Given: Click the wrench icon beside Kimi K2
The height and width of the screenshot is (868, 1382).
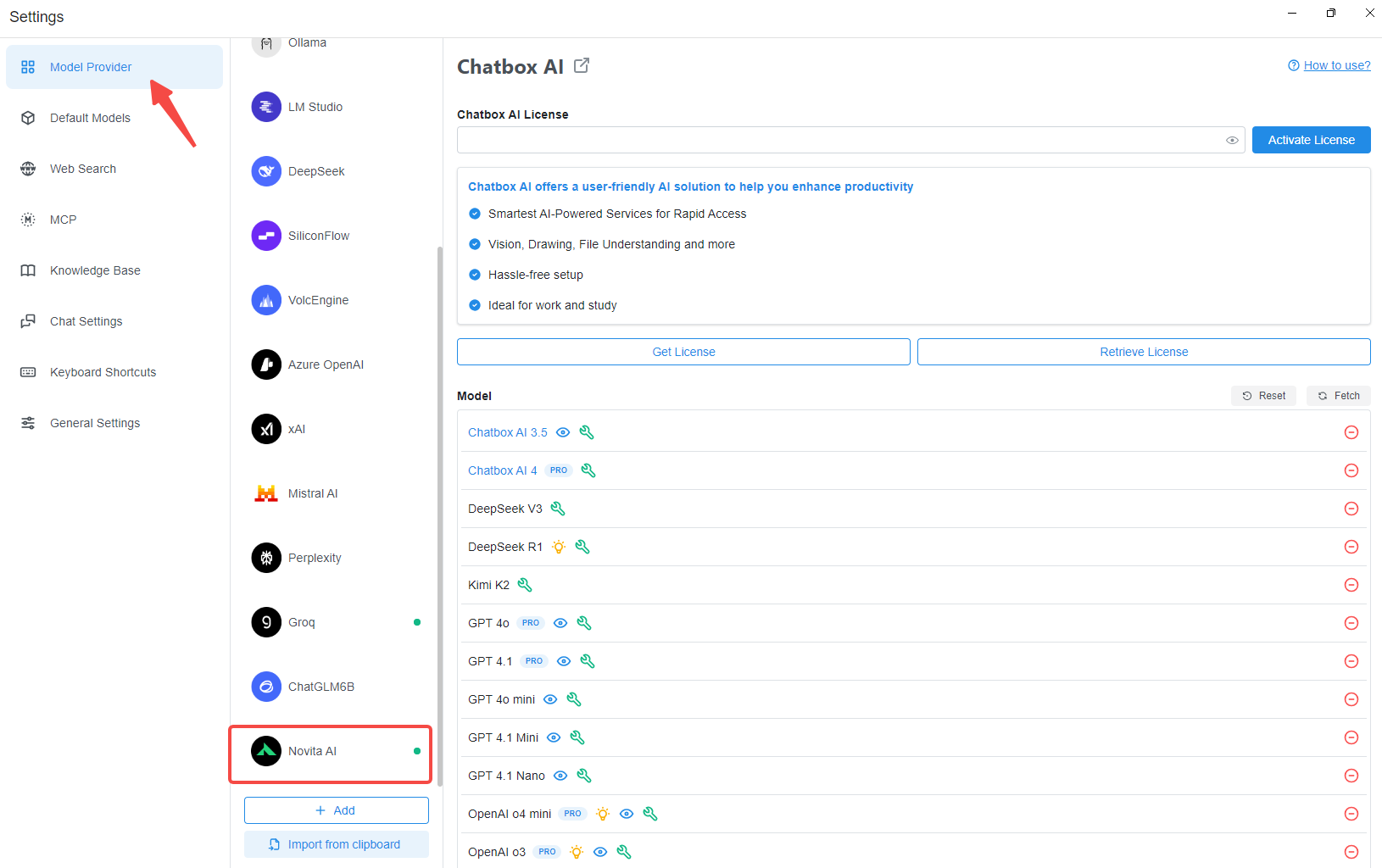Looking at the screenshot, I should 525,585.
